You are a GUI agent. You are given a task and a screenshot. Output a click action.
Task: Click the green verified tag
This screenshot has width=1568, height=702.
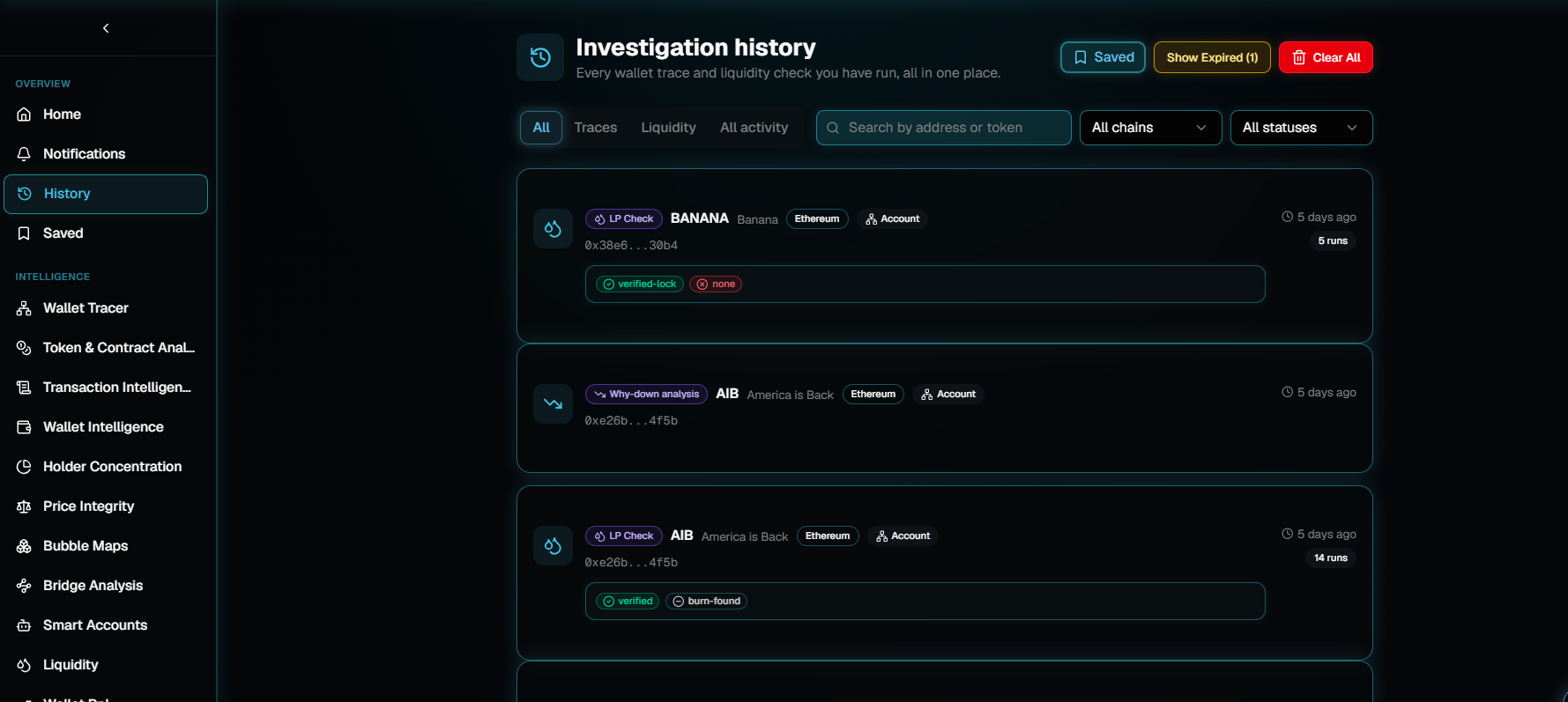coord(628,601)
